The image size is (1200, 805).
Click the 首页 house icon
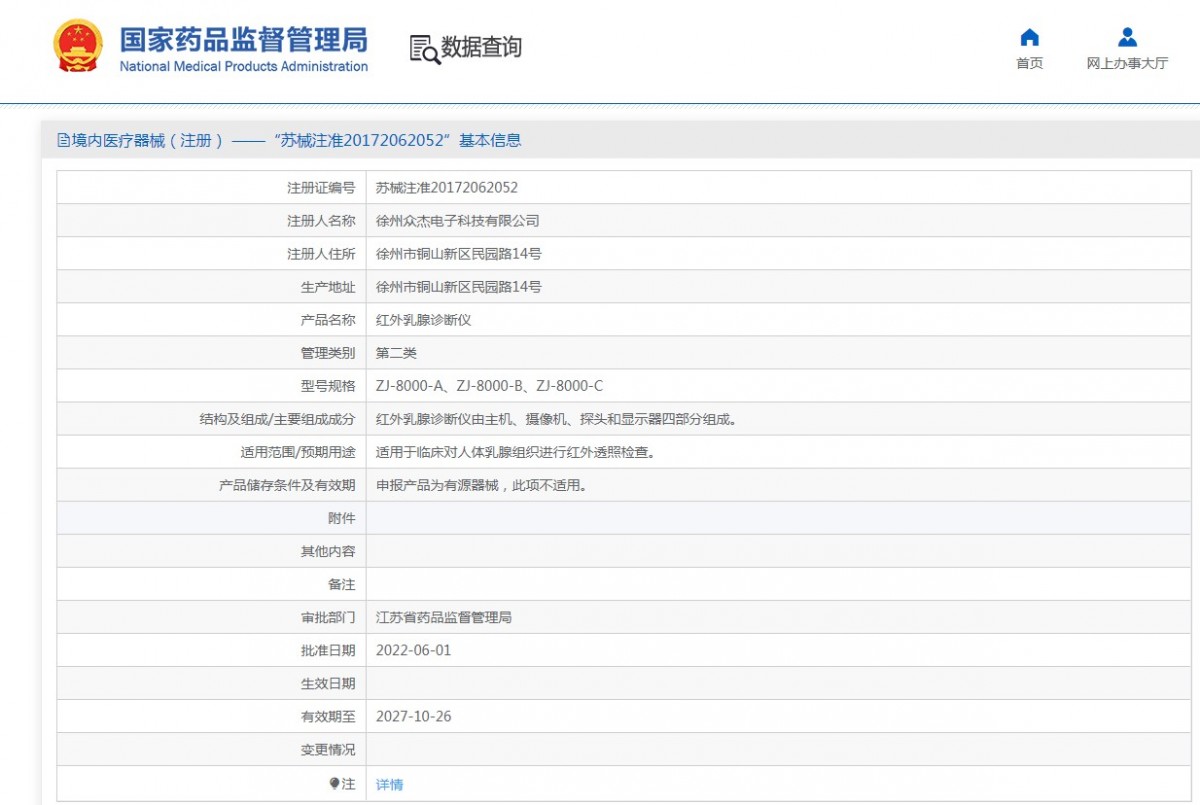coord(1029,38)
